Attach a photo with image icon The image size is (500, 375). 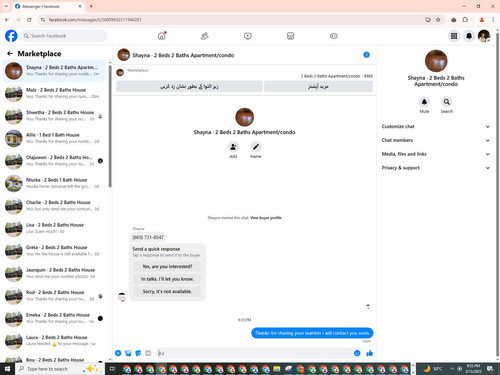(128, 353)
